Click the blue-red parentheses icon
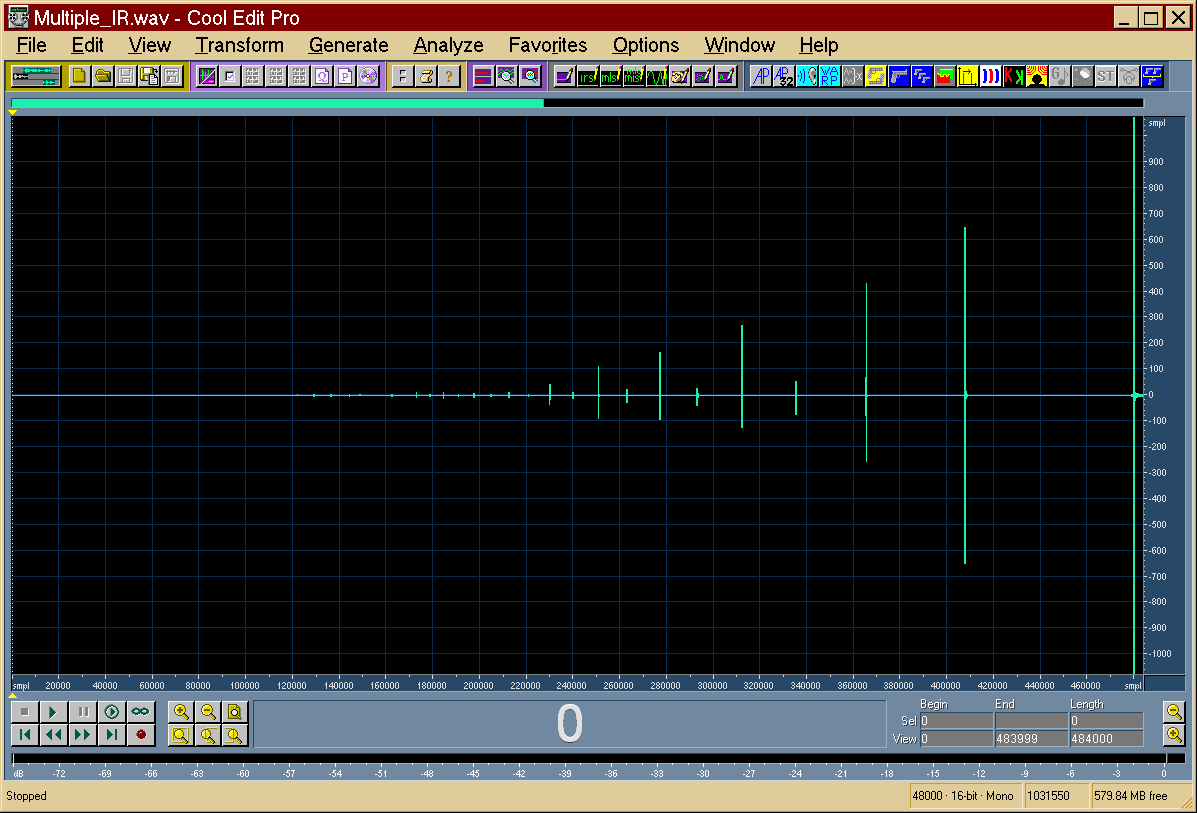 pyautogui.click(x=991, y=76)
